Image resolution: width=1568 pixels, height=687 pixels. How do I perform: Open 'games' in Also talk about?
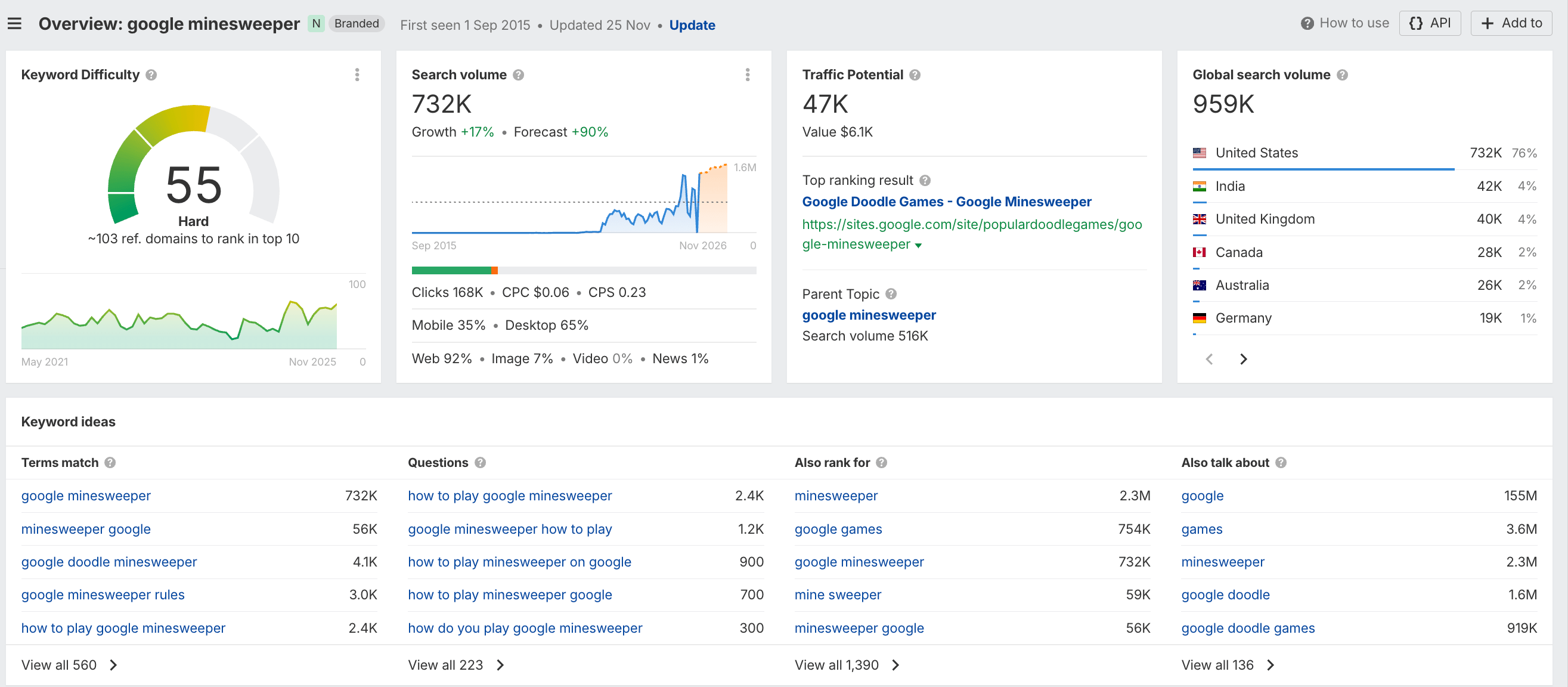pyautogui.click(x=1201, y=529)
